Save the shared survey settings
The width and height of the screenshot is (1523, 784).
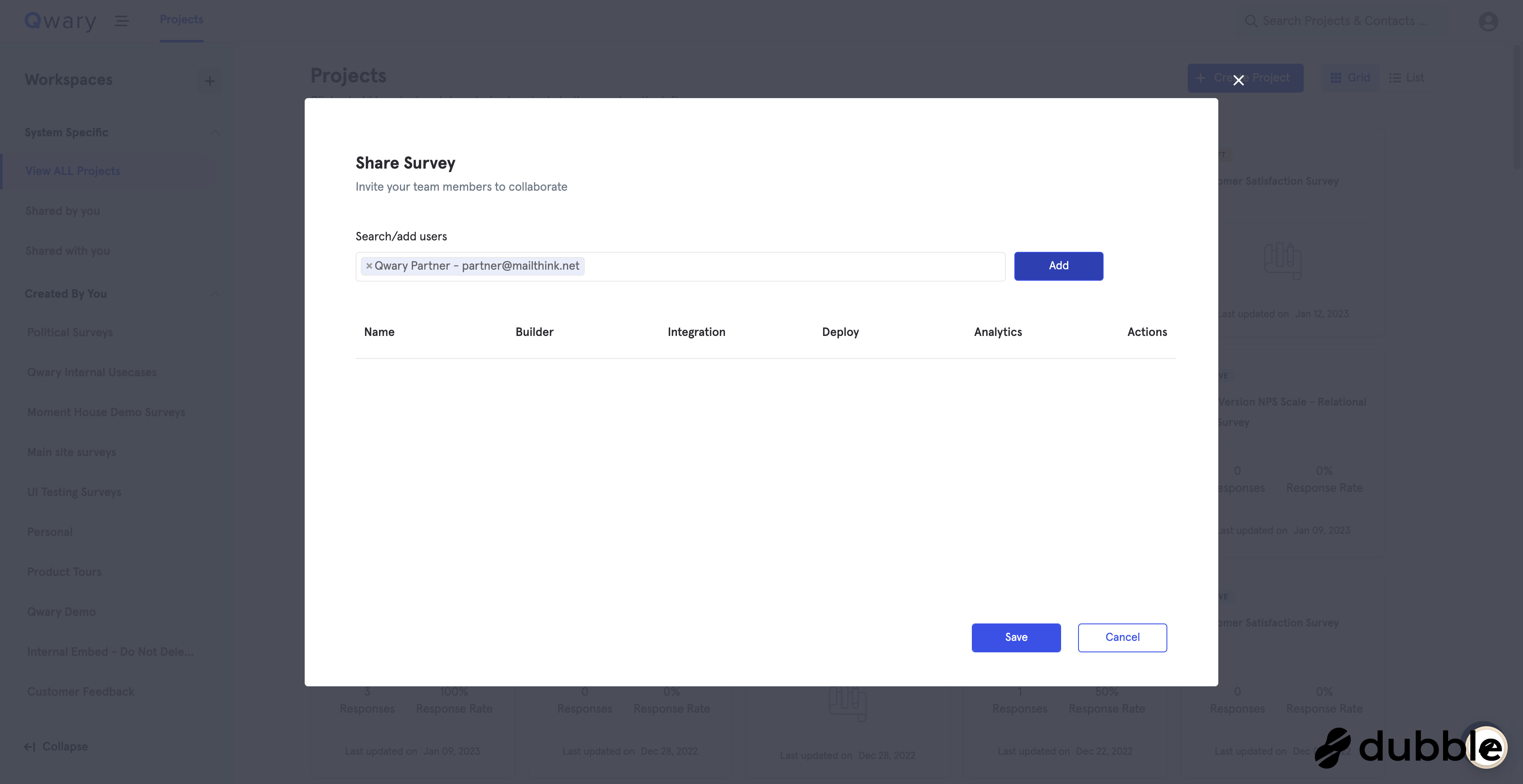[x=1016, y=637]
